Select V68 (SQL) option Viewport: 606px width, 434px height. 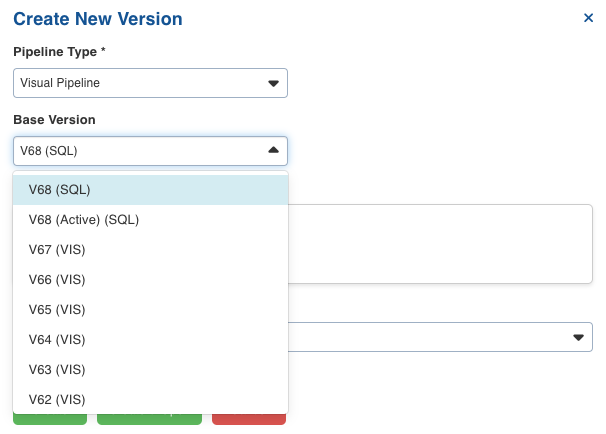click(150, 190)
